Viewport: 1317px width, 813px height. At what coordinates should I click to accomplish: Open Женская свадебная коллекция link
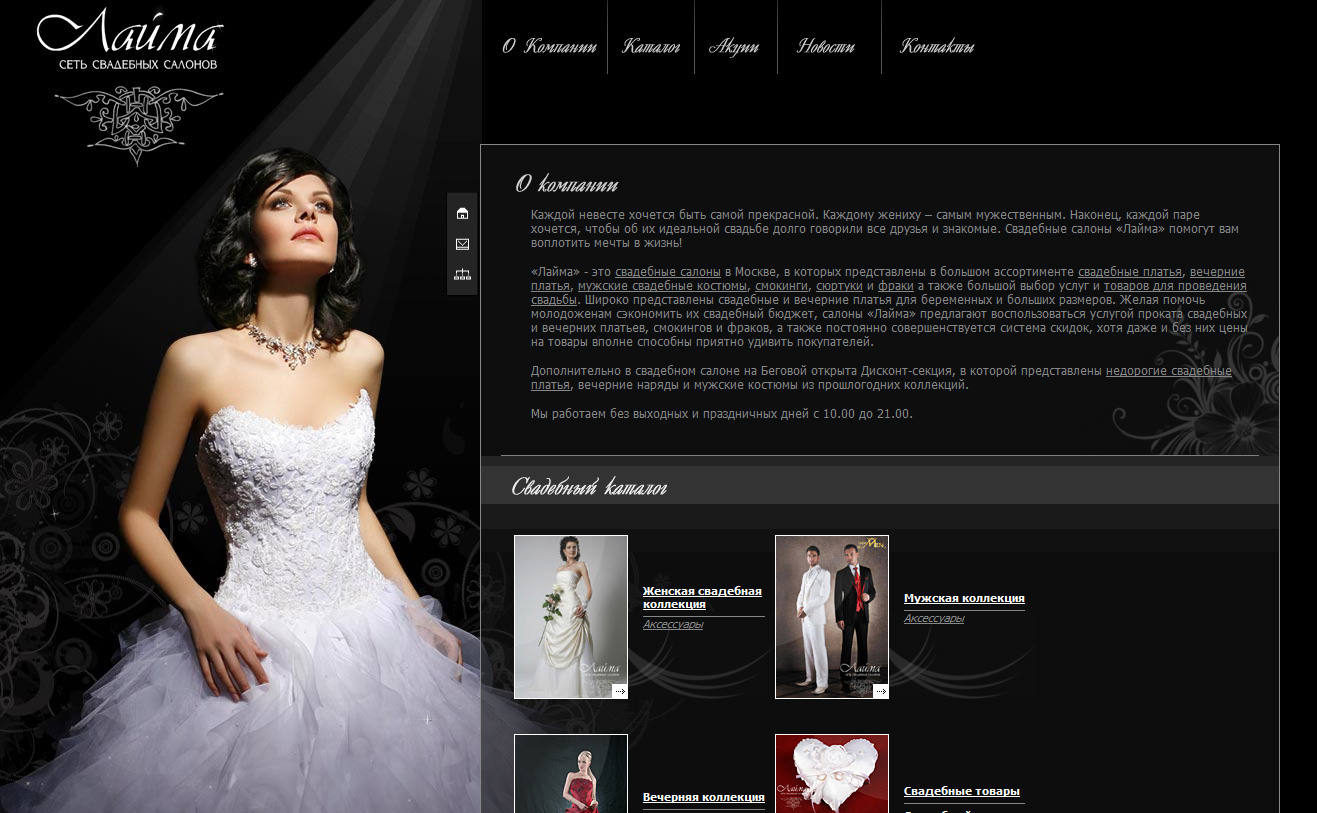[702, 598]
